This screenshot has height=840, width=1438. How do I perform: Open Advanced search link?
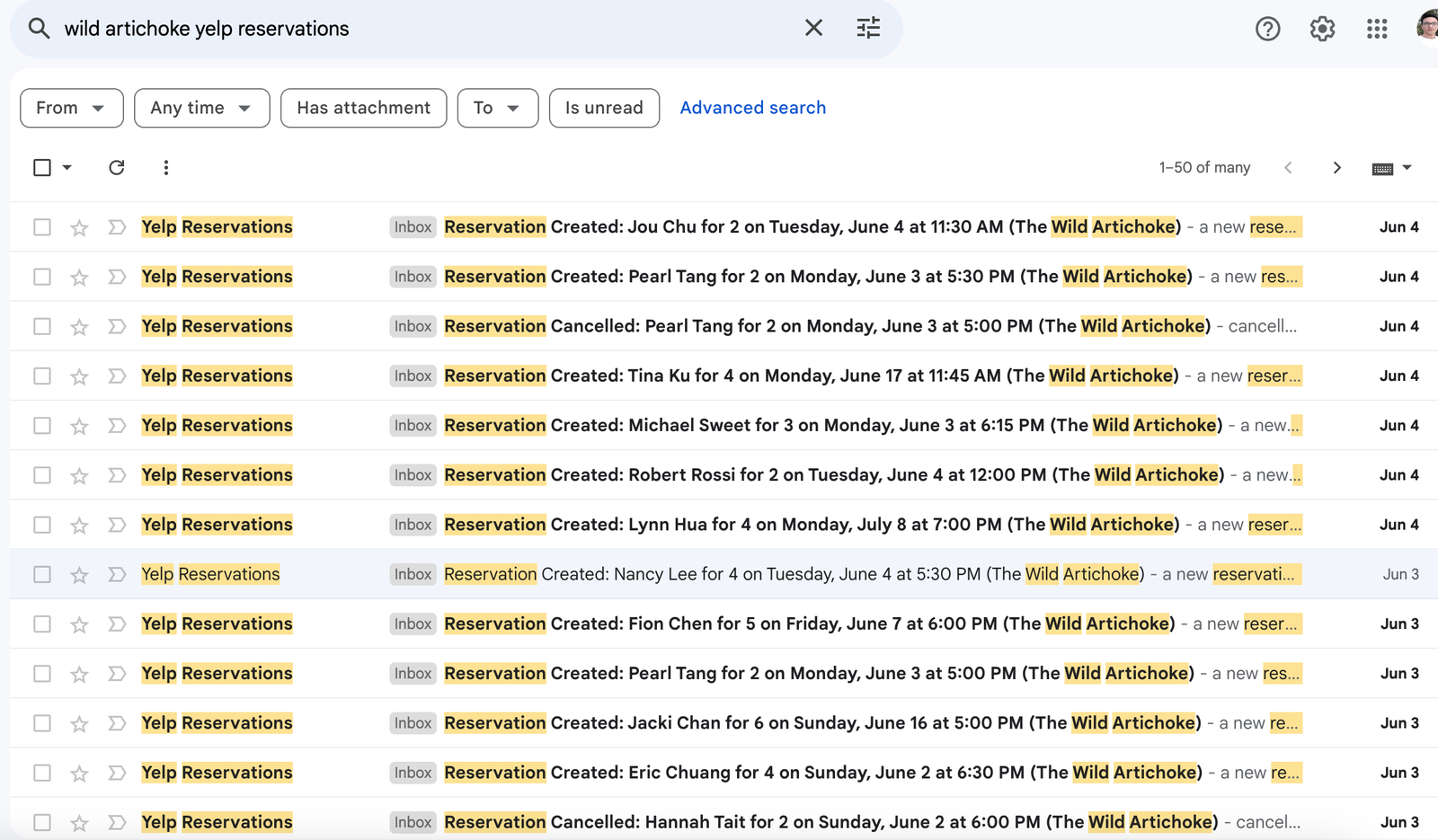point(753,108)
